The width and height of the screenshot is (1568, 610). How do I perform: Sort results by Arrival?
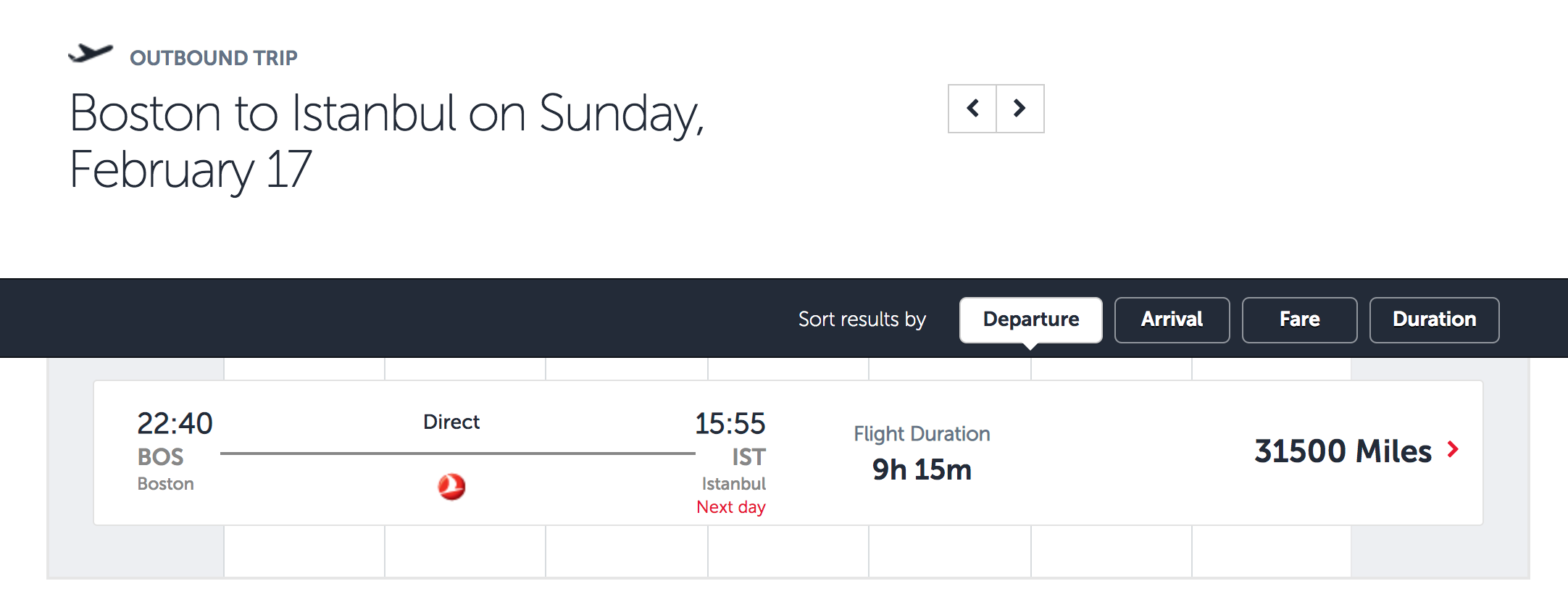coord(1172,319)
